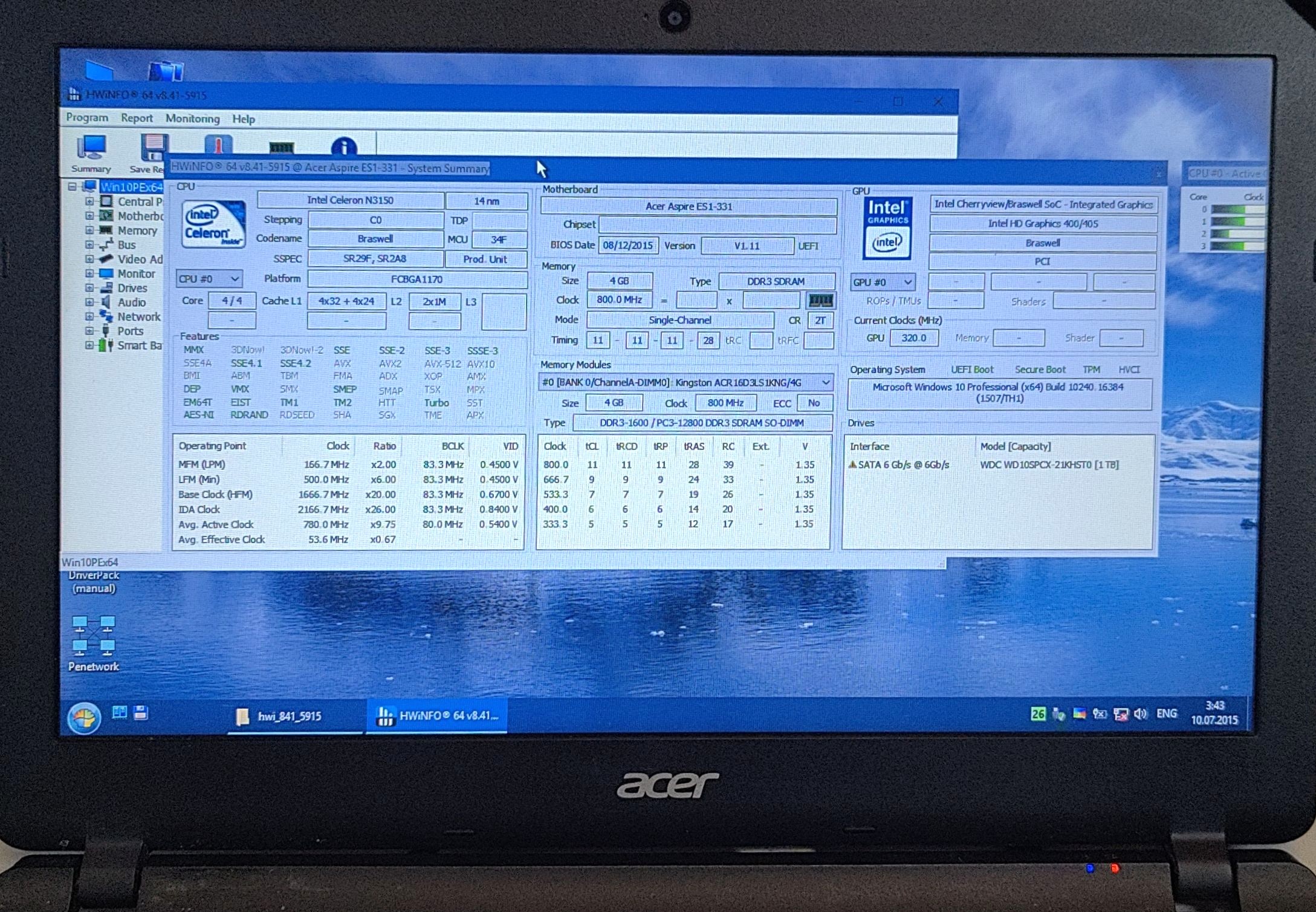Click the disconnected network tray icon
1316x912 pixels.
(x=1120, y=714)
